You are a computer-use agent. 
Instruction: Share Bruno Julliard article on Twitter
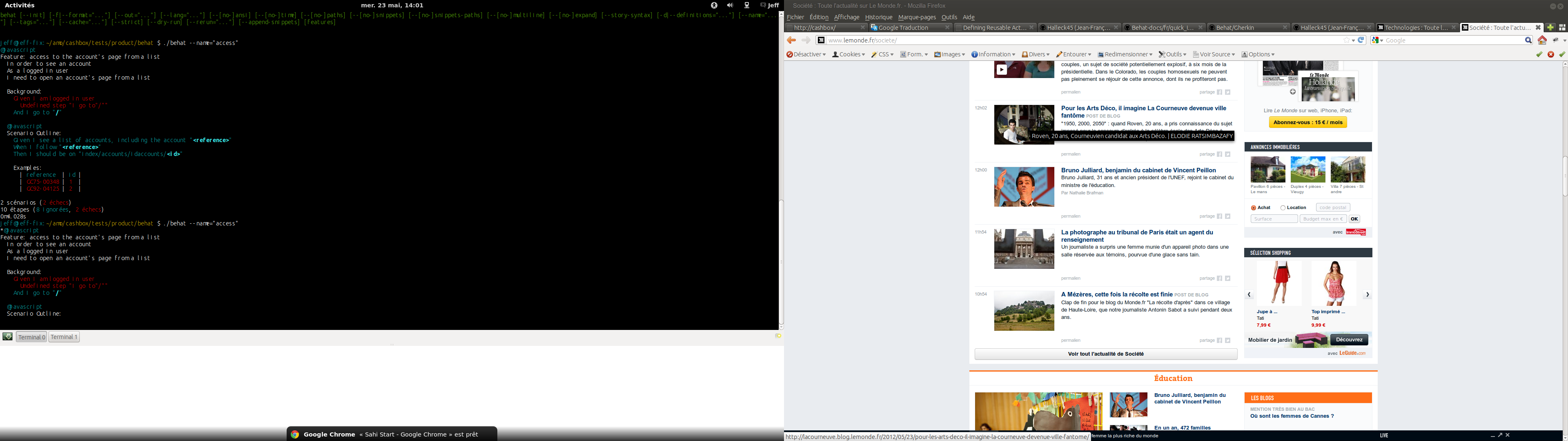(1228, 216)
